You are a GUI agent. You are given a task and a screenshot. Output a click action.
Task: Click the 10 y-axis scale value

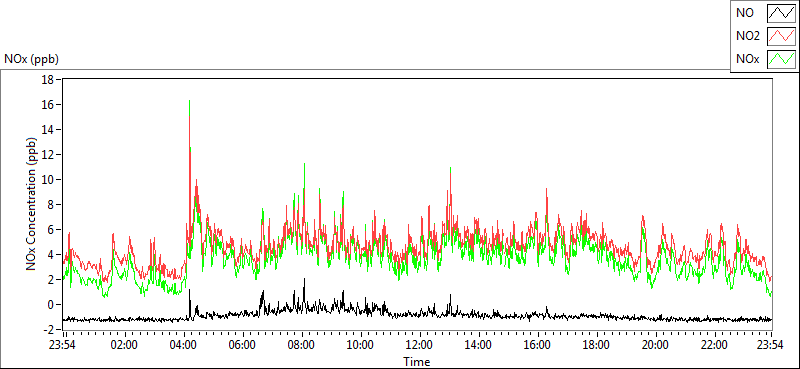[48, 180]
